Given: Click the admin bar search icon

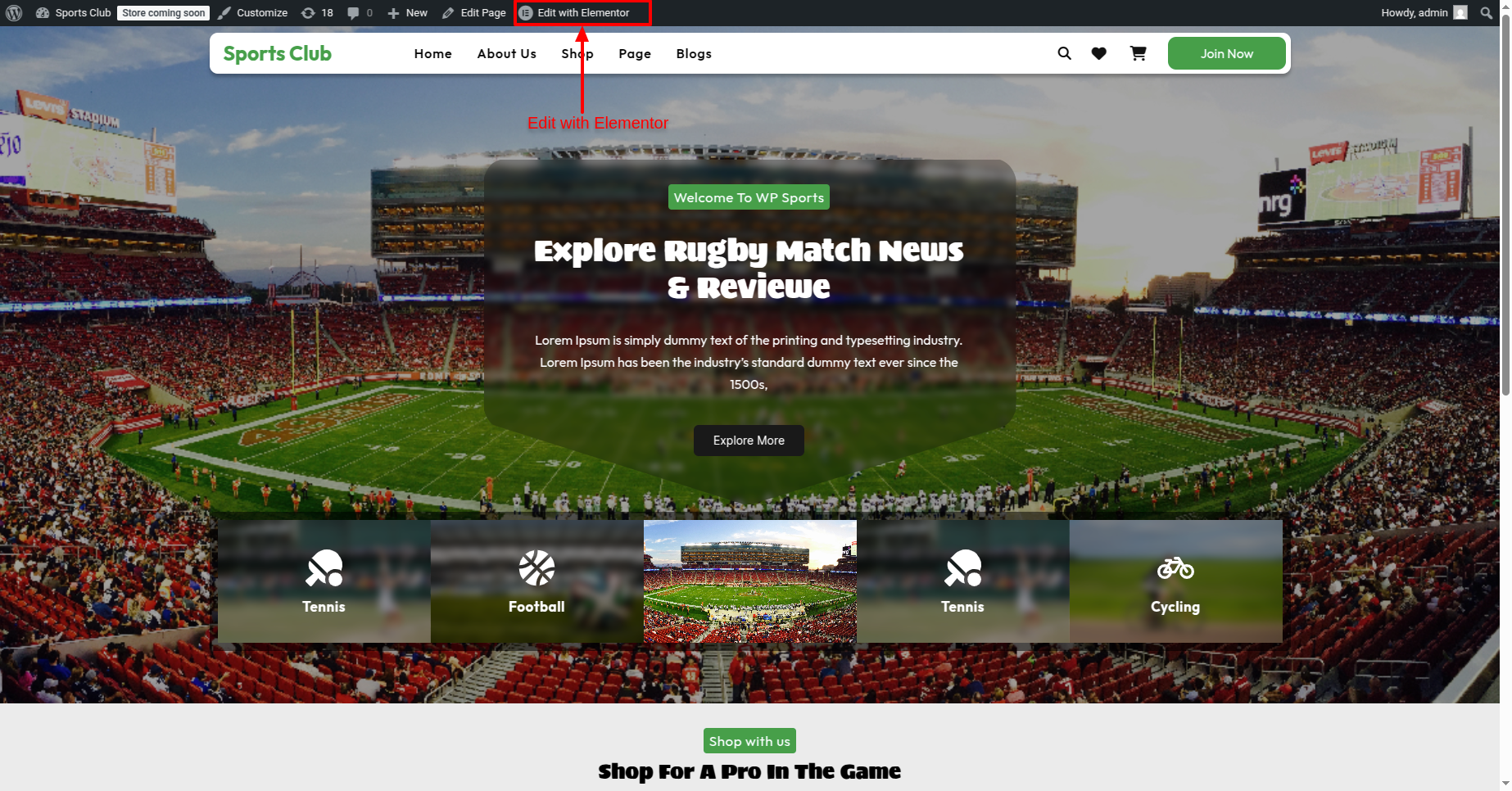Looking at the screenshot, I should [x=1487, y=13].
